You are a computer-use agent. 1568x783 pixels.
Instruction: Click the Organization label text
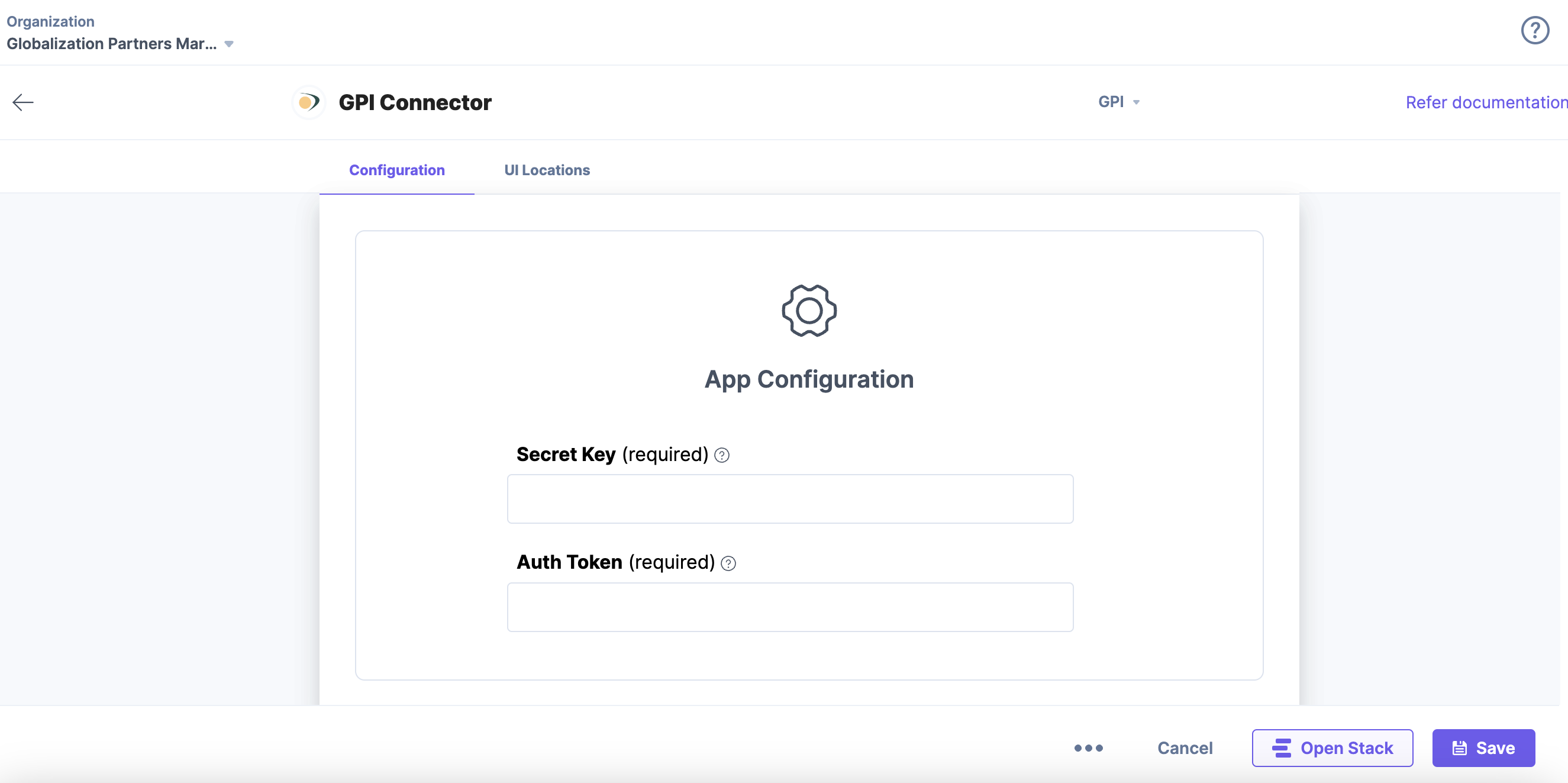(50, 21)
